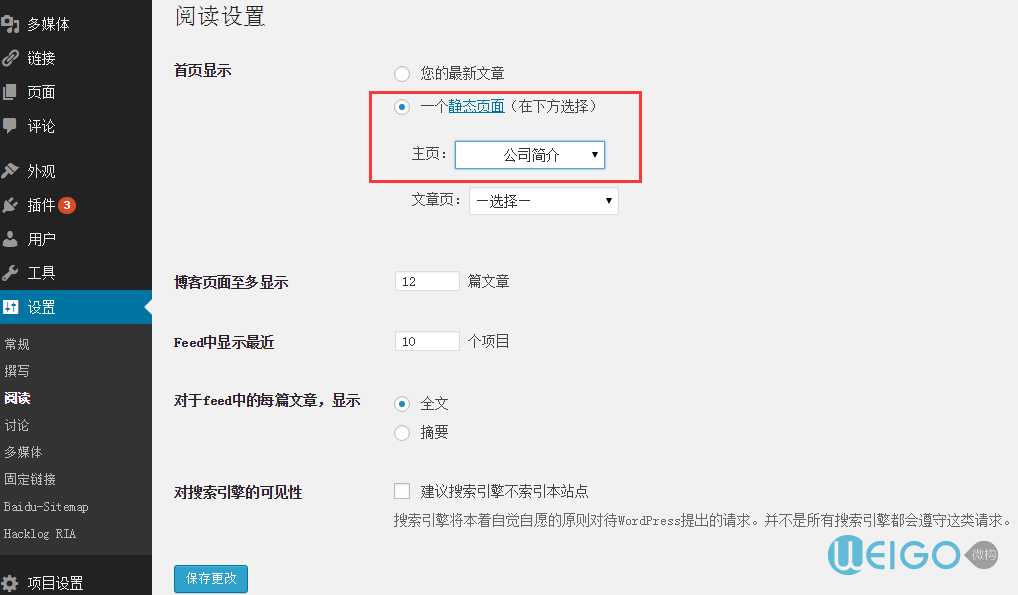1018x595 pixels.
Task: Click the 项目设置 gear icon
Action: coord(10,583)
